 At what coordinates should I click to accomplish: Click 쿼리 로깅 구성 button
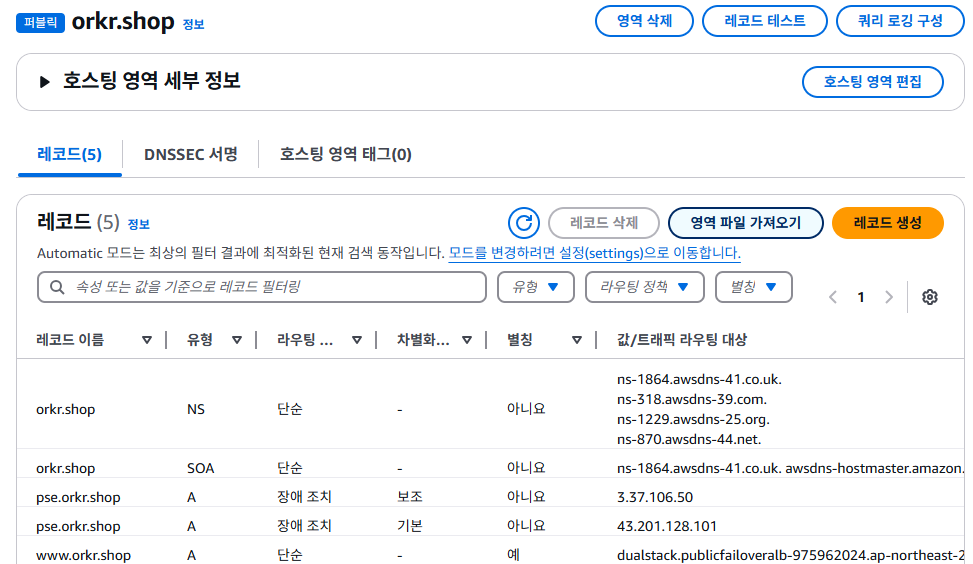(900, 21)
